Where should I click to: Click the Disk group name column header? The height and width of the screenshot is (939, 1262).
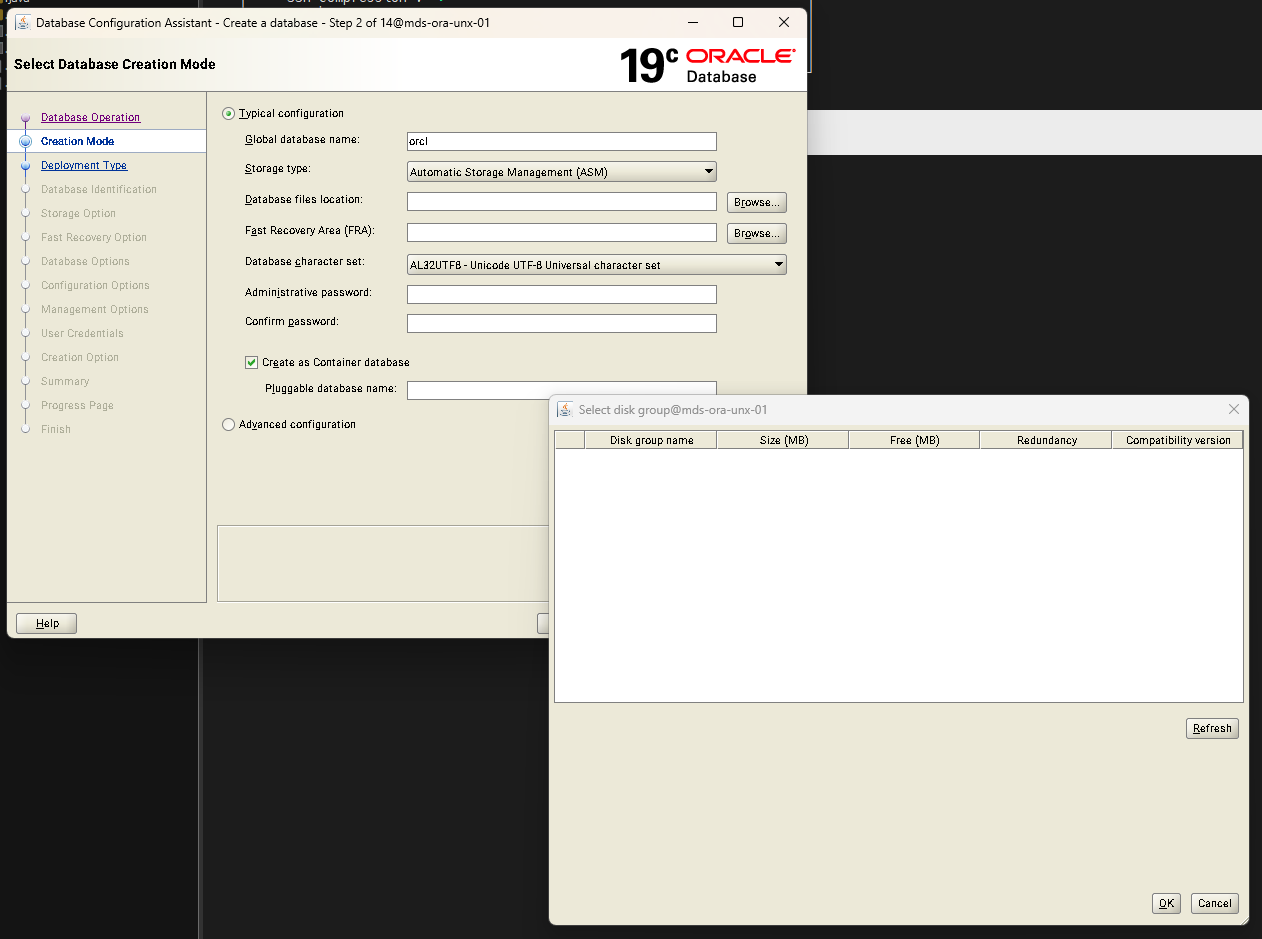click(x=651, y=440)
